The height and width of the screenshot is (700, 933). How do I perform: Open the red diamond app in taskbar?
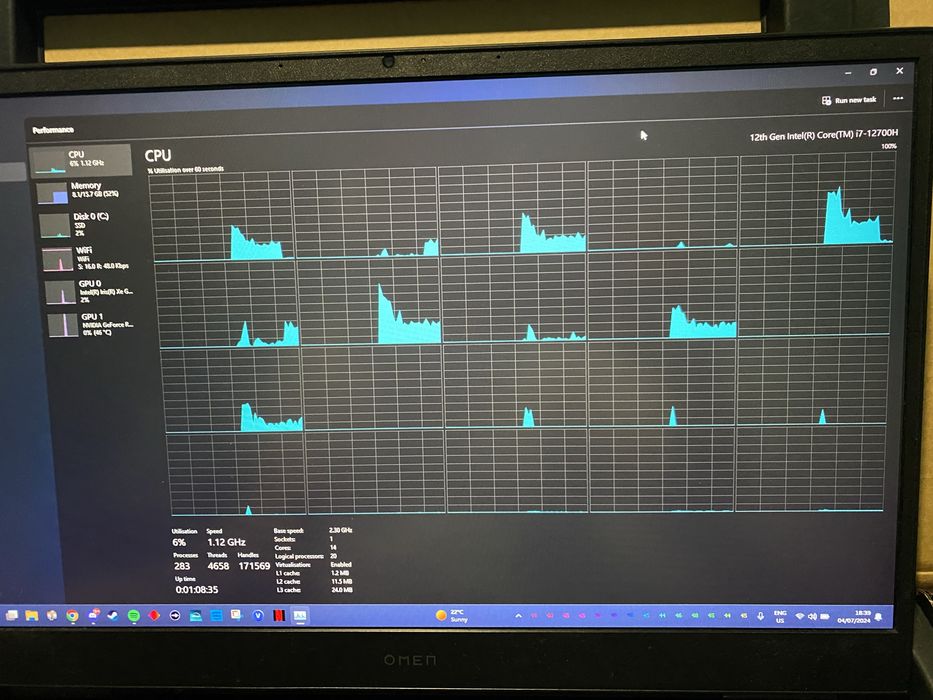154,615
